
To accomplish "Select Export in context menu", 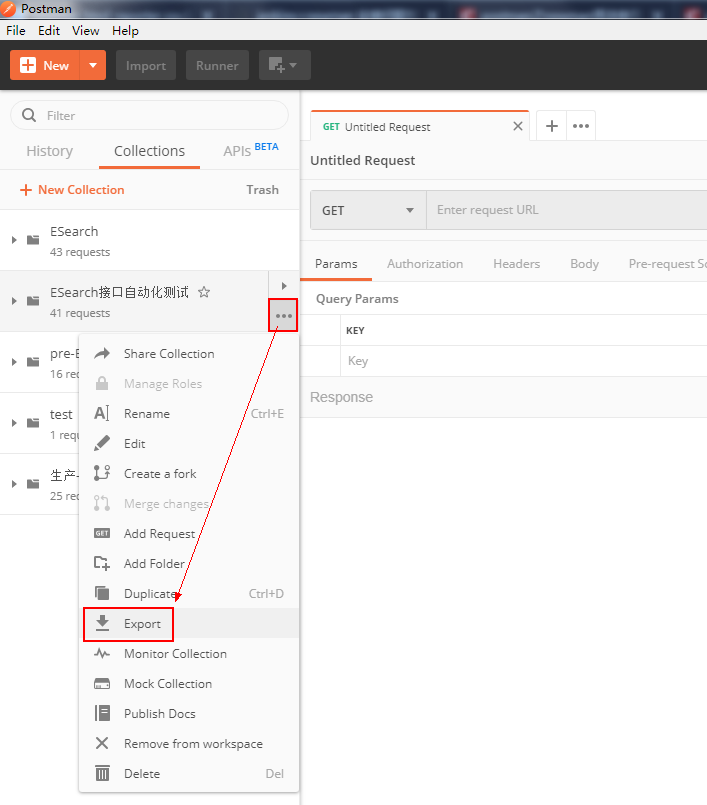I will point(189,624).
